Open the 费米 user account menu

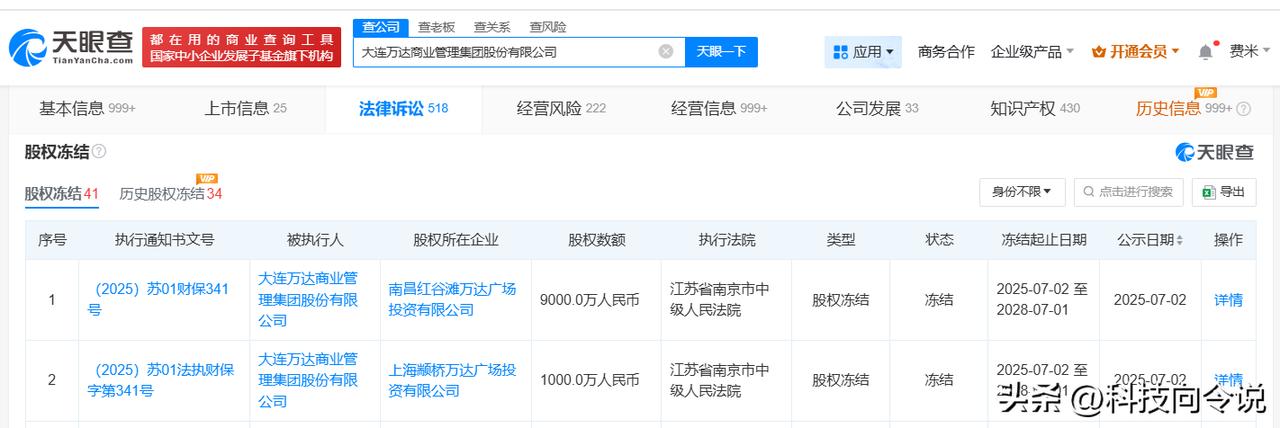point(1250,52)
